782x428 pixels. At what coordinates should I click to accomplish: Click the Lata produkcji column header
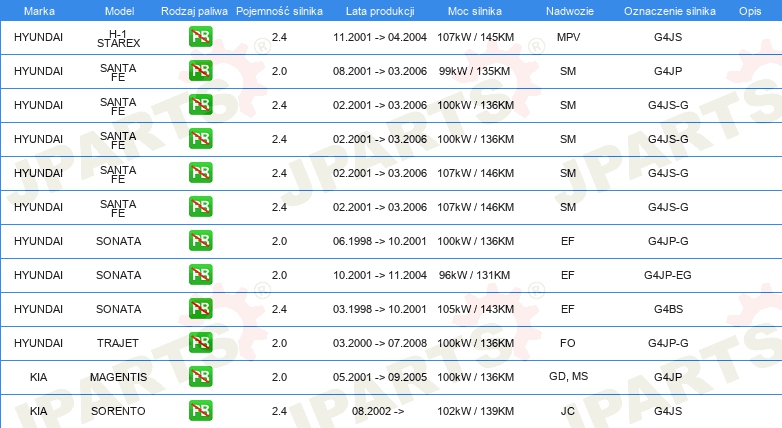pos(380,11)
